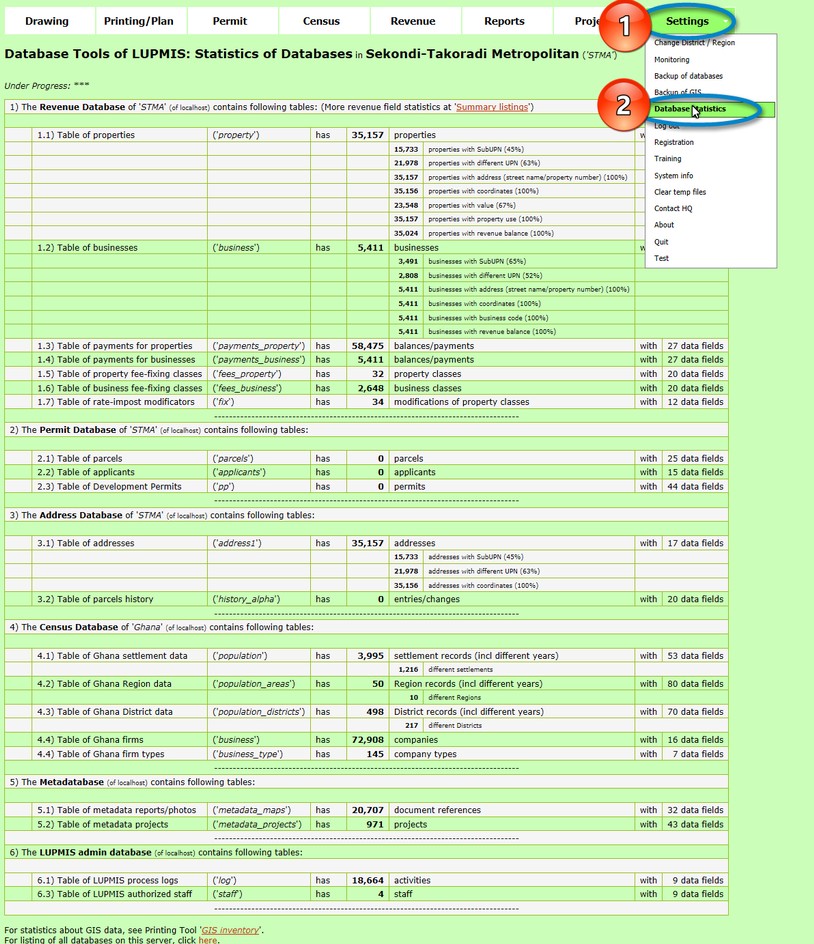The width and height of the screenshot is (814, 944).
Task: Click 'businesses with business code (100%)' line
Action: [x=488, y=318]
